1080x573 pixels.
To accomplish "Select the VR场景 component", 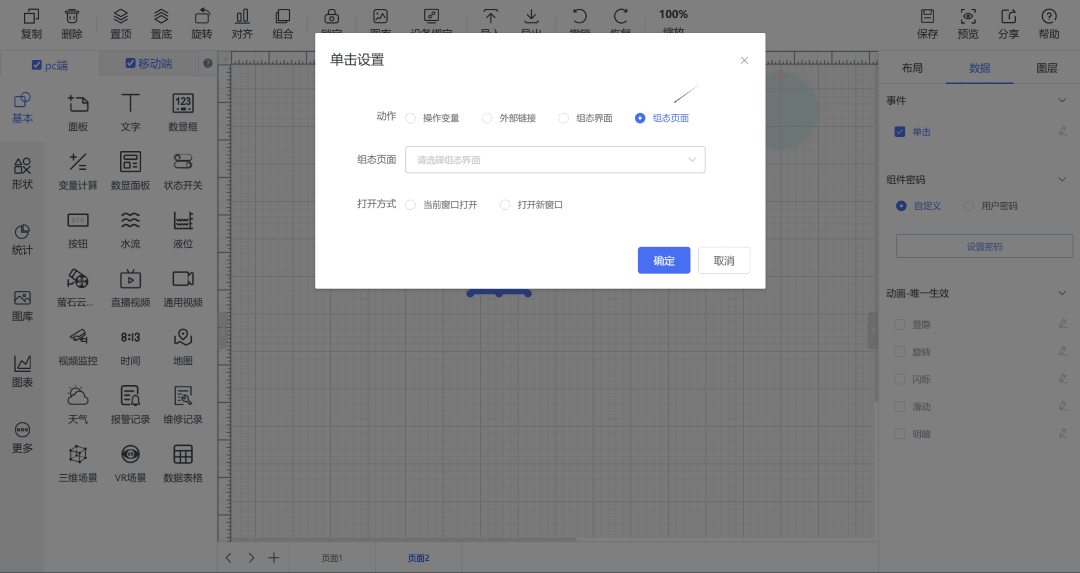I will (x=130, y=463).
